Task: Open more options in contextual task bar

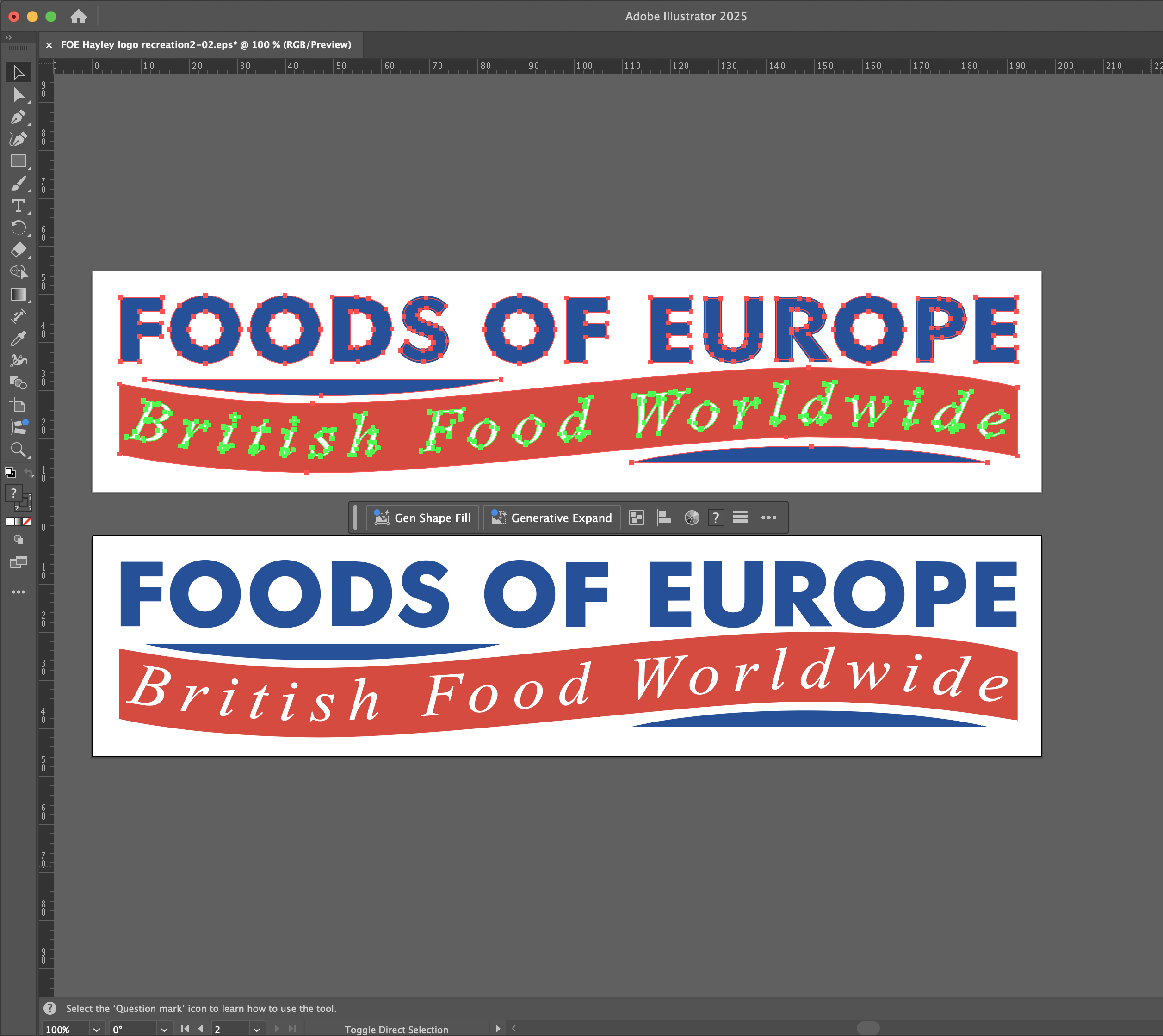Action: (768, 518)
